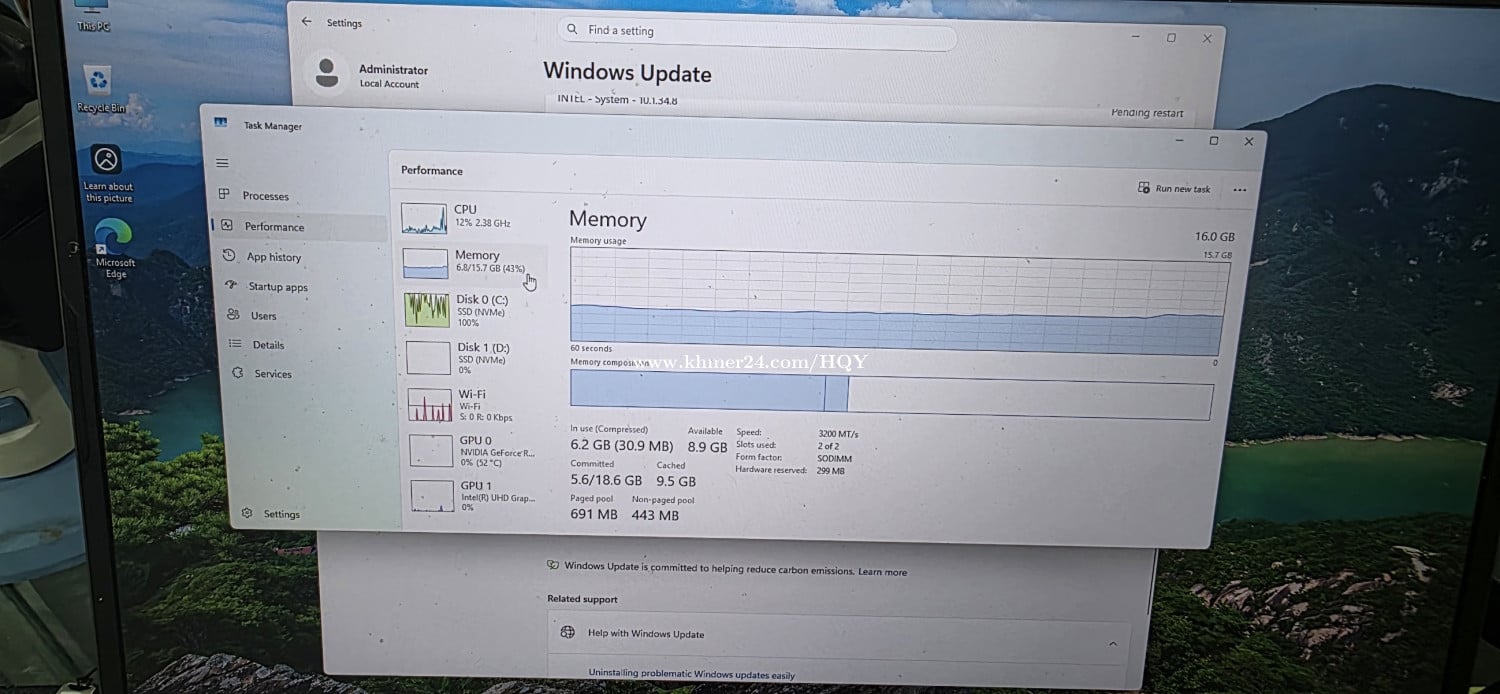The width and height of the screenshot is (1500, 694).
Task: Open App history in Task Manager
Action: [x=273, y=257]
